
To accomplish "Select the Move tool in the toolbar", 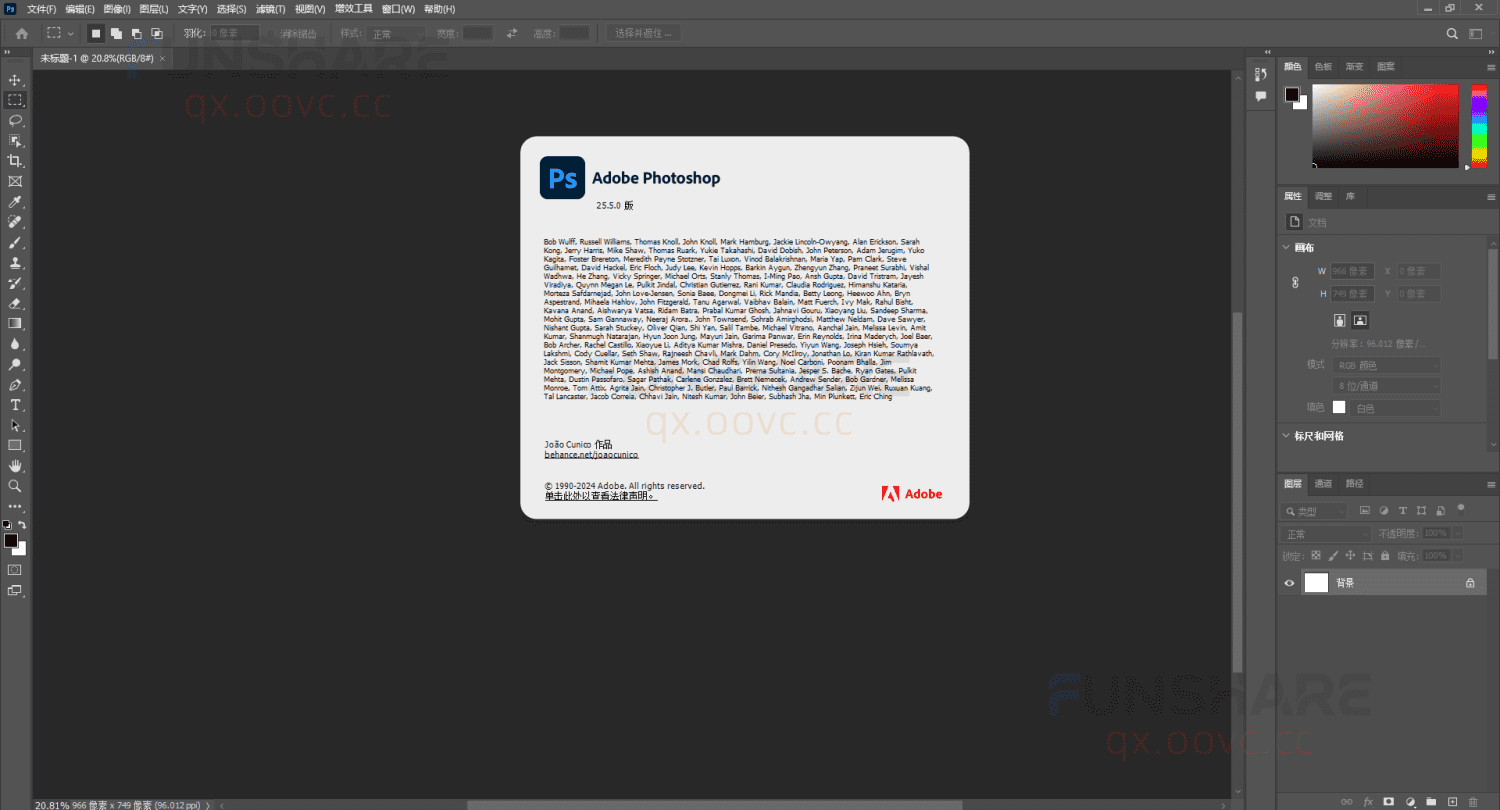I will 15,79.
